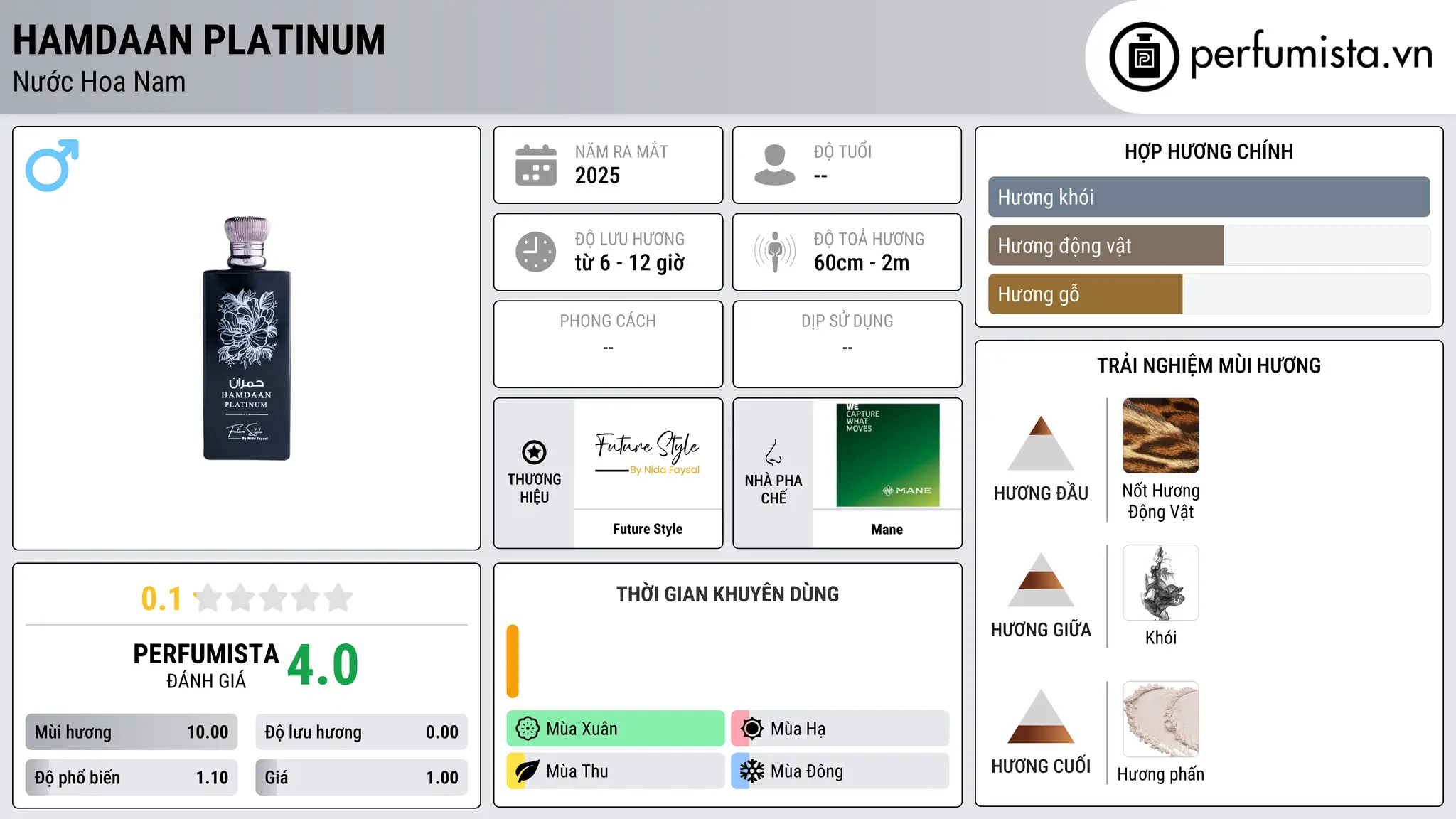Click the Nước Hoa Nam subtitle
1456x819 pixels.
100,82
